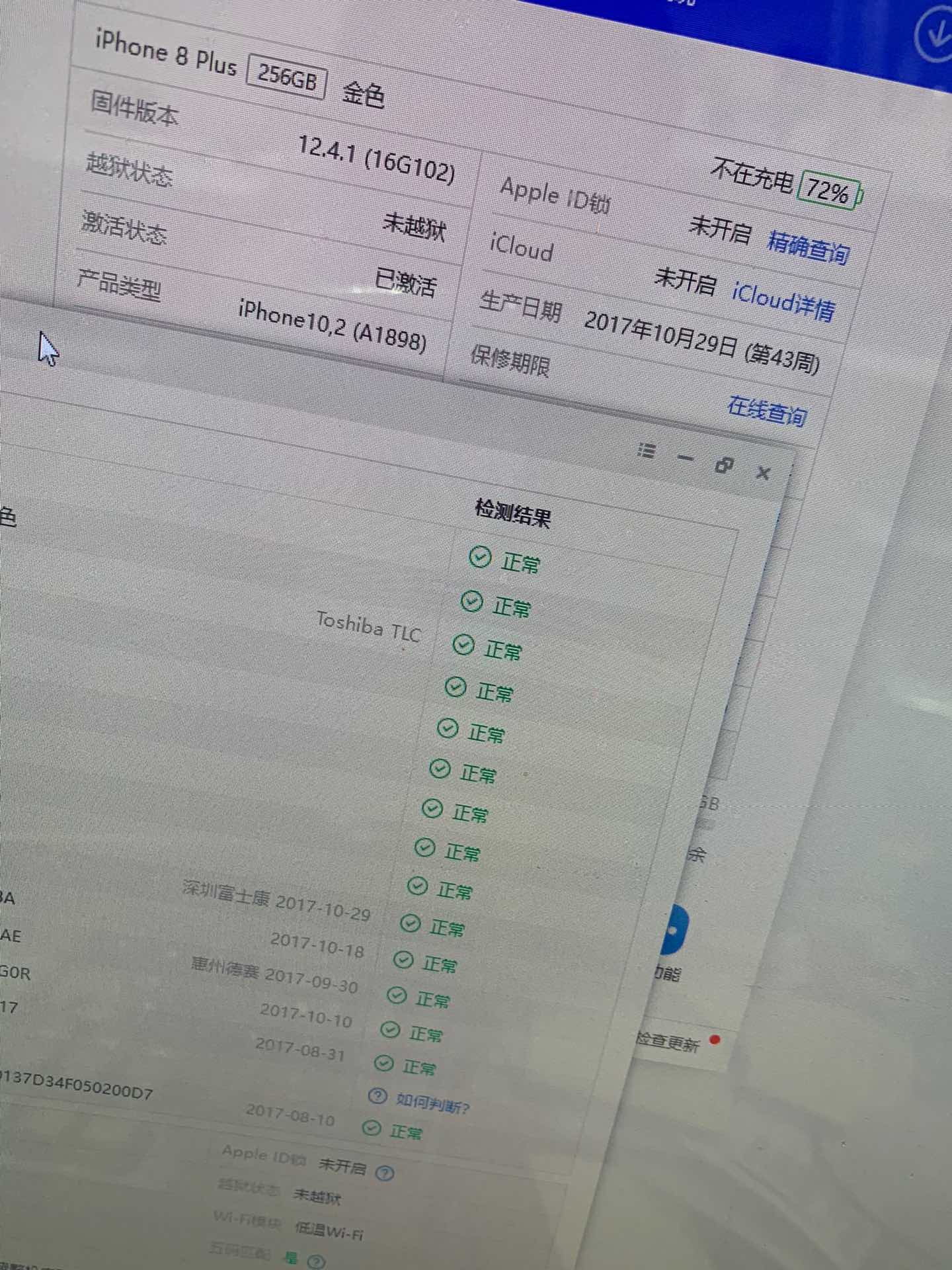Click green check beside Toshiba TLC row

(x=463, y=645)
